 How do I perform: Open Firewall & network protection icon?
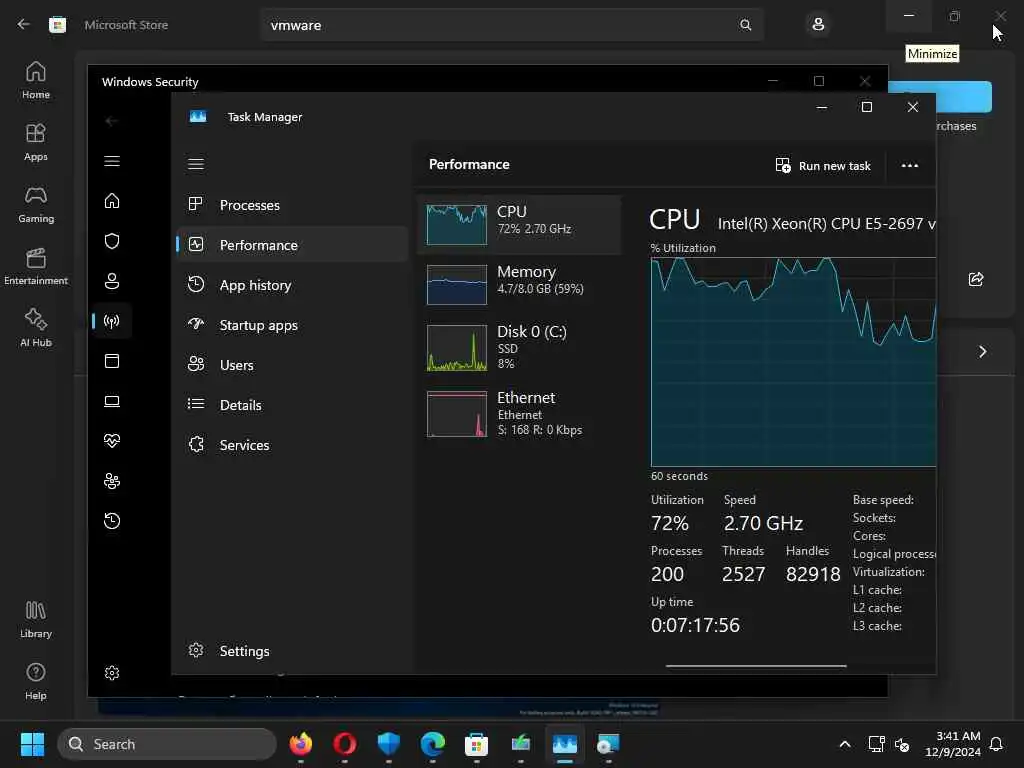(x=112, y=321)
